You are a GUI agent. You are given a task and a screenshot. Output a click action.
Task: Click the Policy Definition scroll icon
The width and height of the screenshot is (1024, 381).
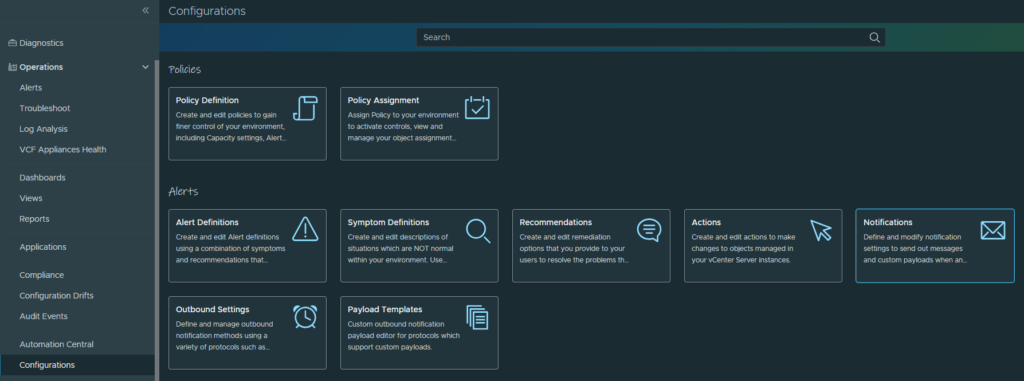pos(305,108)
